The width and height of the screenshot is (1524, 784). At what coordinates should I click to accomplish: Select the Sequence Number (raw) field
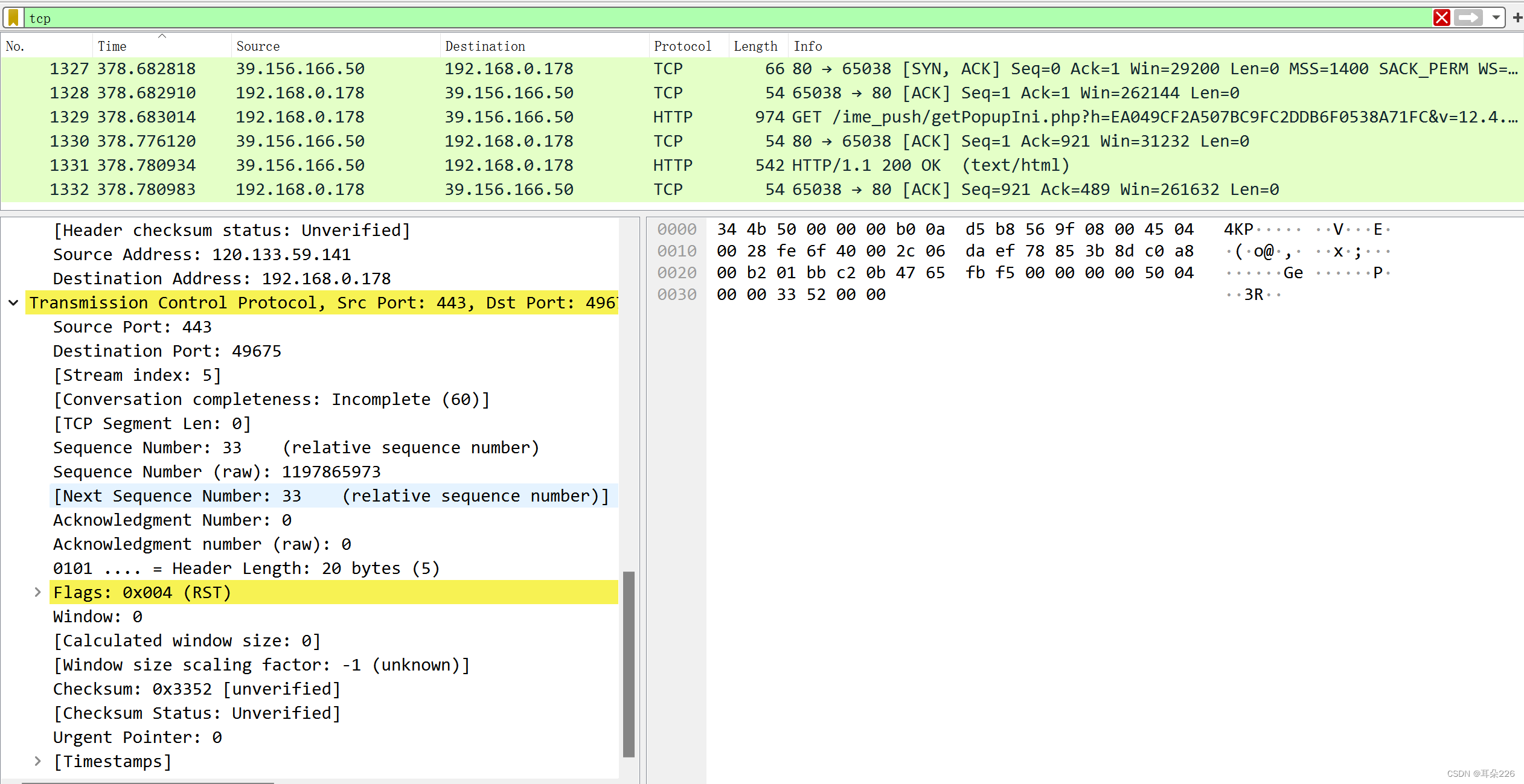pyautogui.click(x=217, y=472)
